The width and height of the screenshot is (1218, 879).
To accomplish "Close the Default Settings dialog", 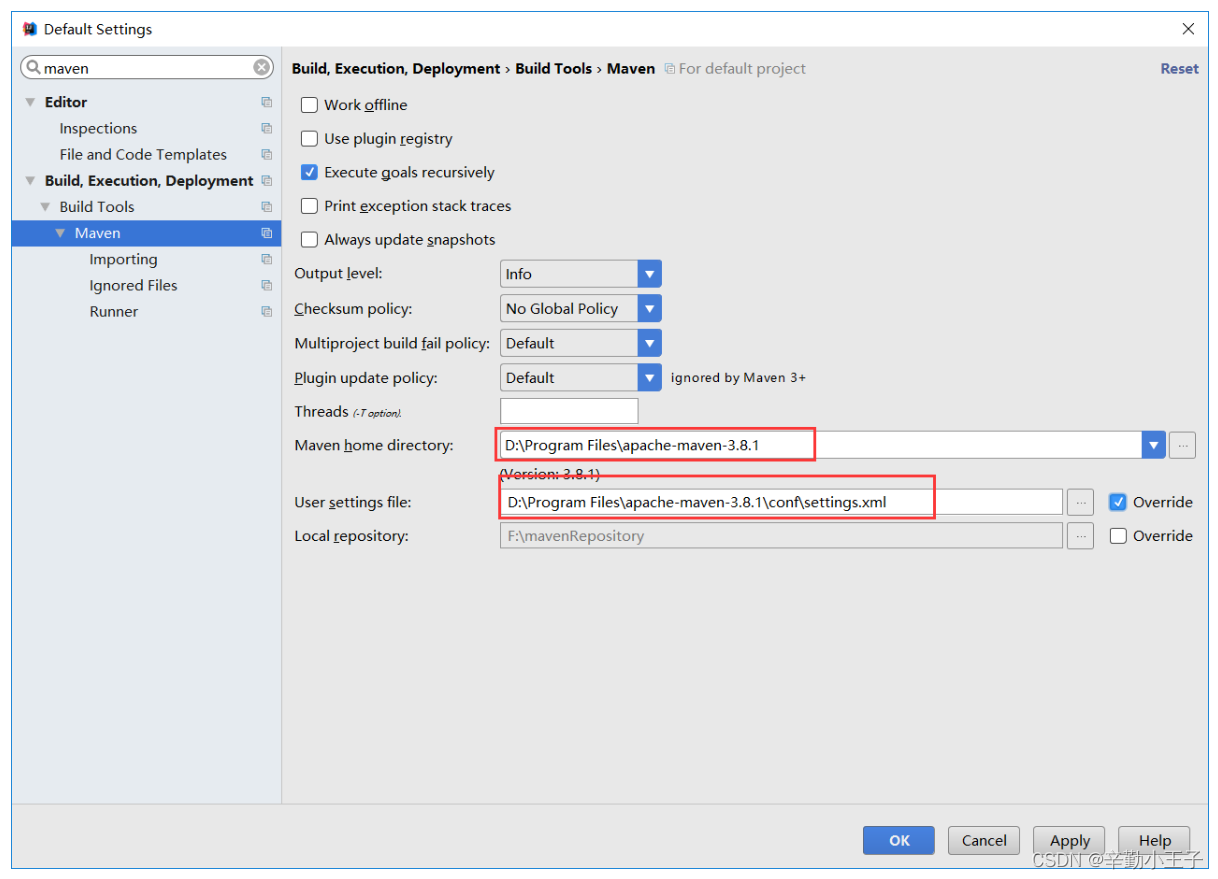I will point(1188,29).
